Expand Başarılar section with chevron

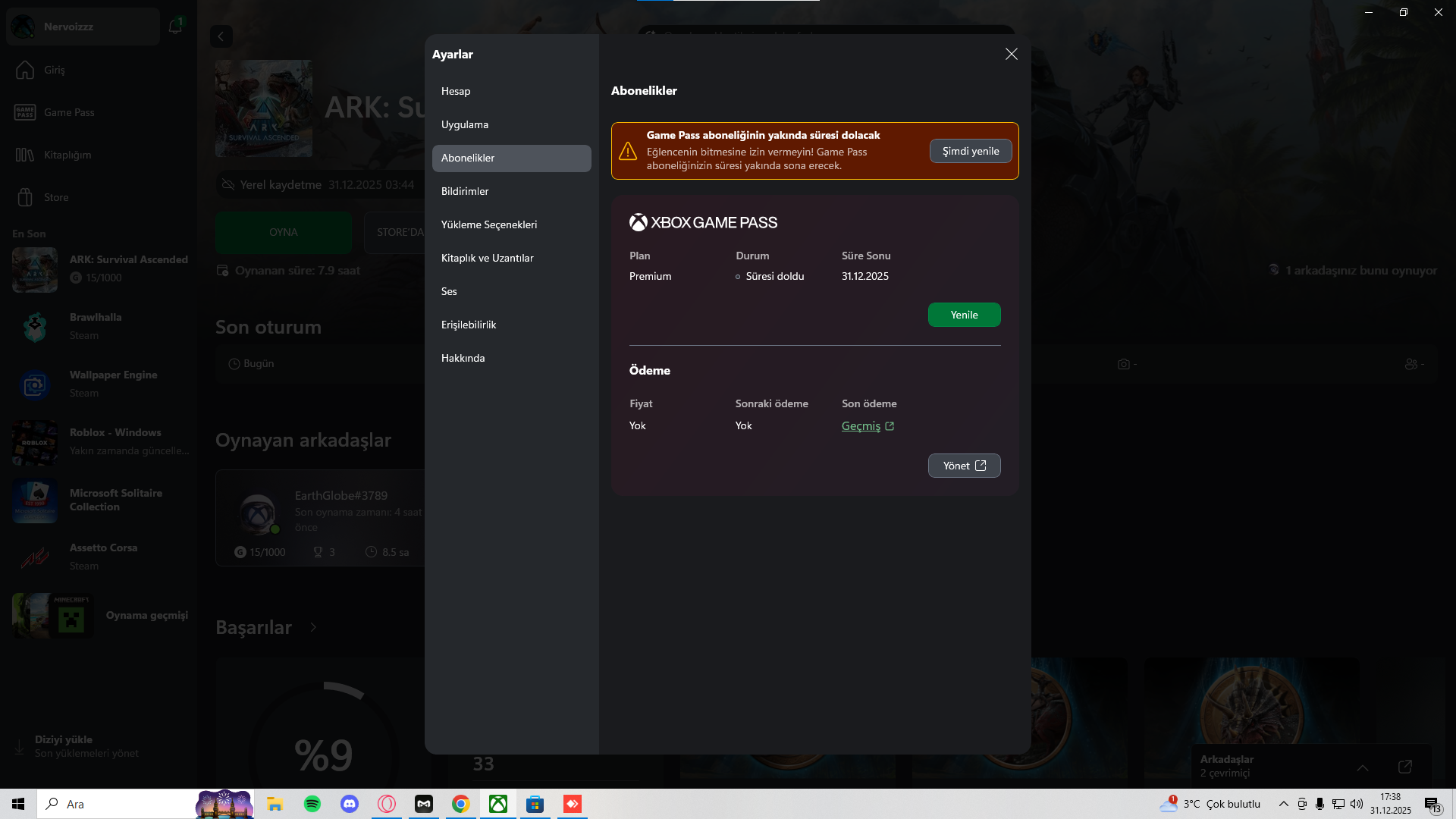[313, 628]
